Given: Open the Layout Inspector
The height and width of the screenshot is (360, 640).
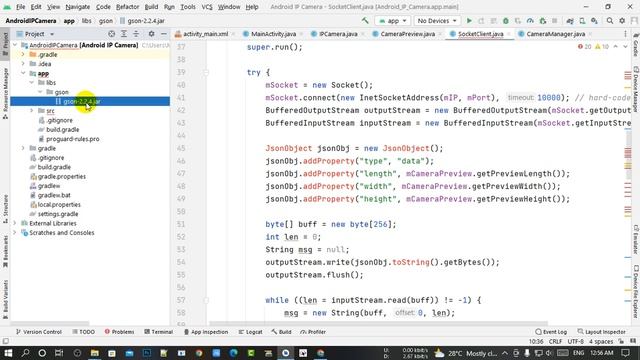Looking at the screenshot, I should [602, 332].
